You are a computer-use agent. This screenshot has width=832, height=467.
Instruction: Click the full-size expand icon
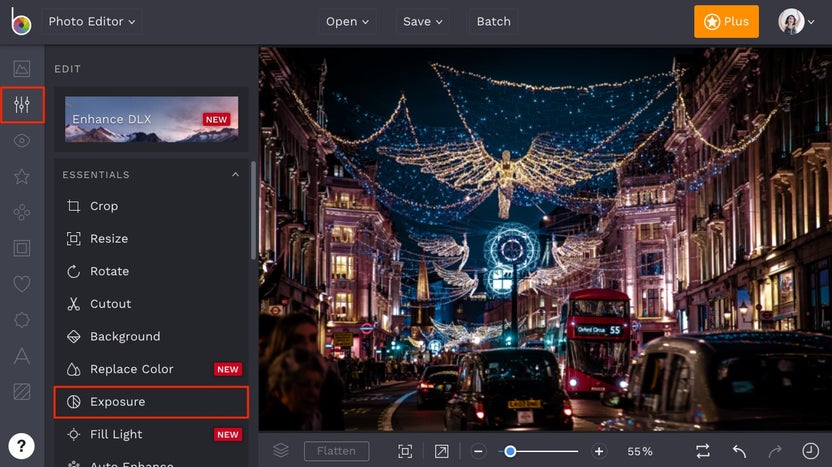pos(441,451)
